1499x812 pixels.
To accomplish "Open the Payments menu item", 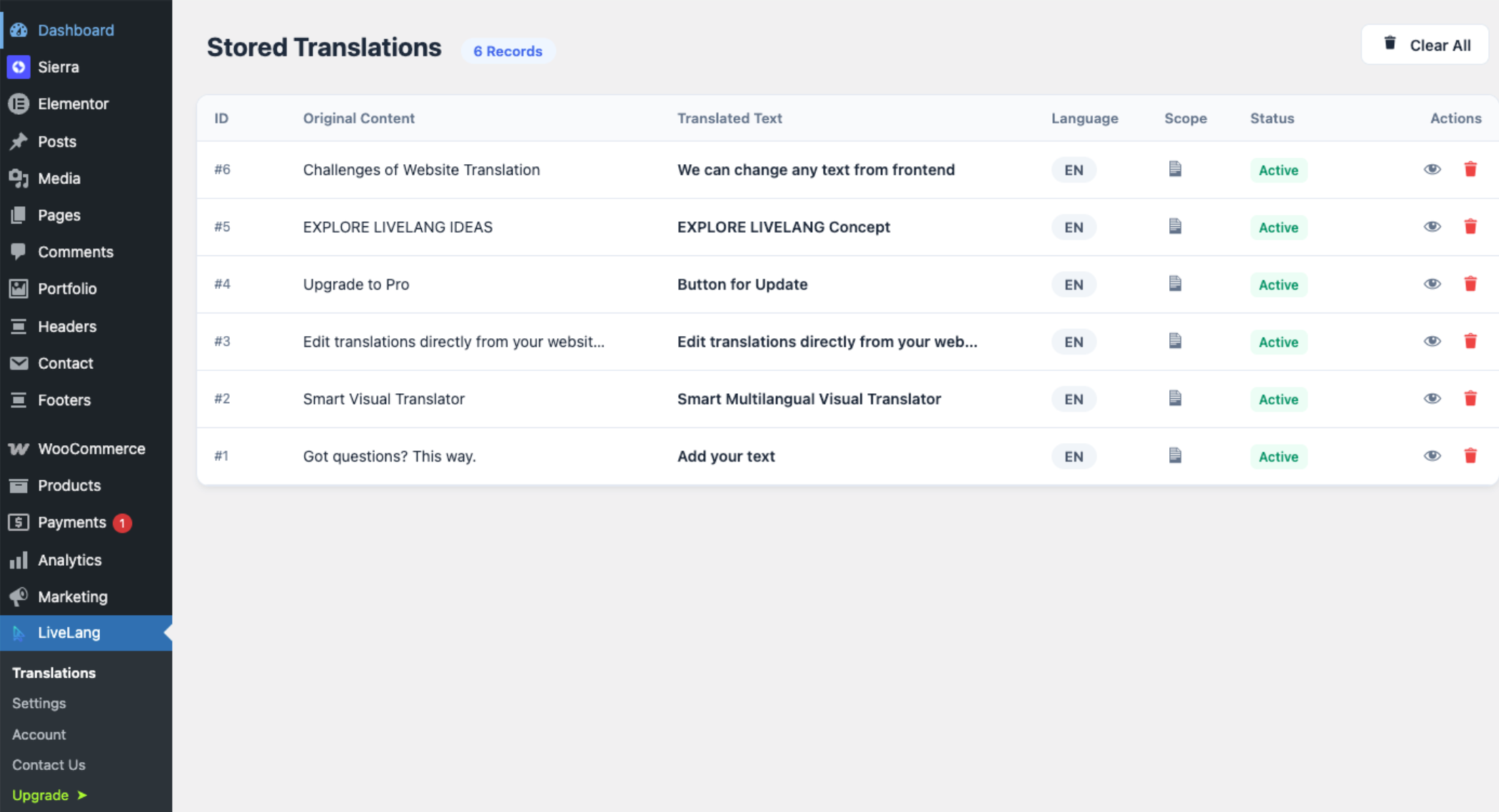I will 86,522.
